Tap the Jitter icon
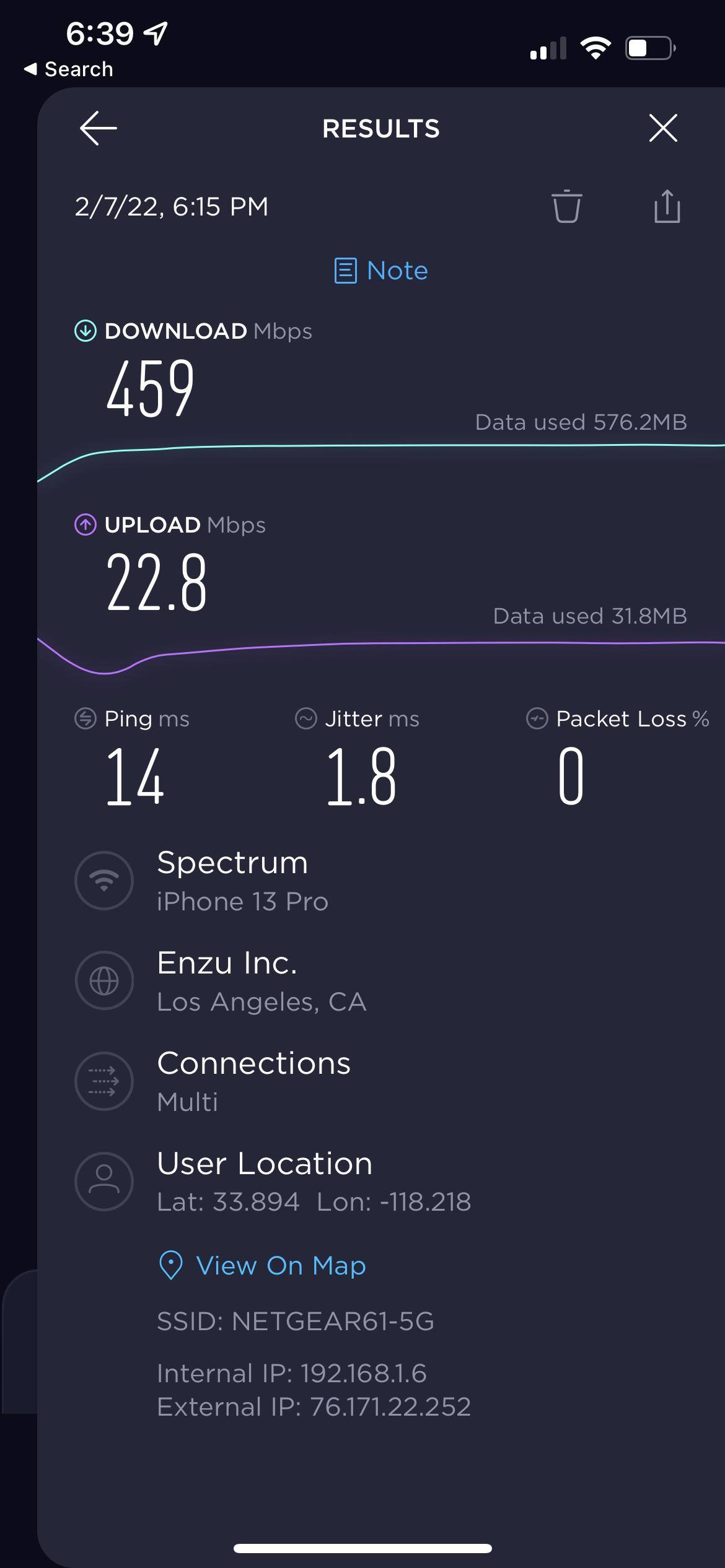Image resolution: width=725 pixels, height=1568 pixels. (306, 719)
